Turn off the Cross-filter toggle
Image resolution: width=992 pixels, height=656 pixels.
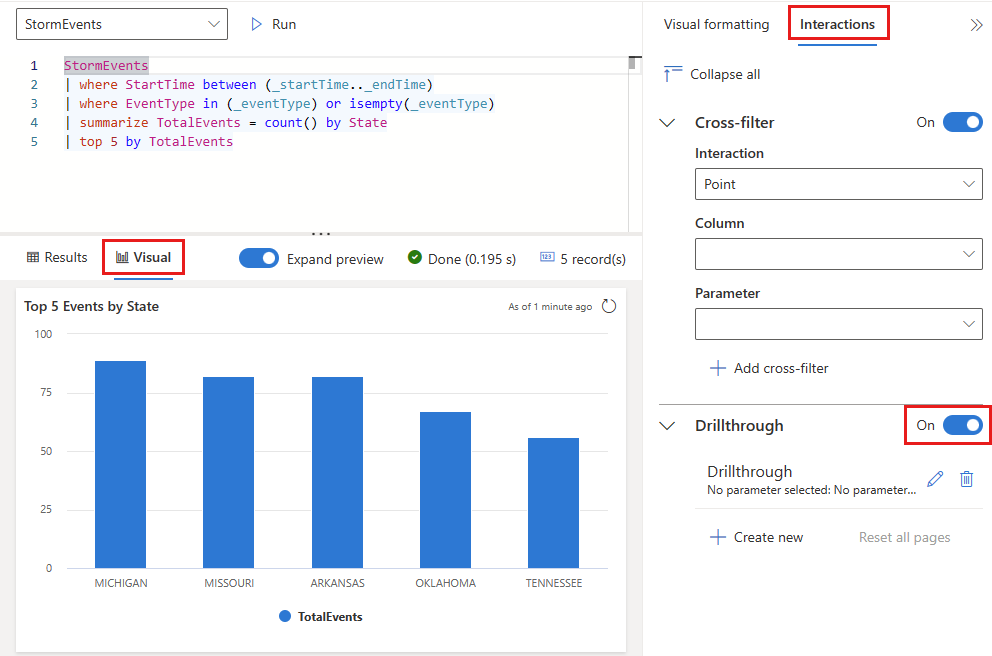pos(962,122)
